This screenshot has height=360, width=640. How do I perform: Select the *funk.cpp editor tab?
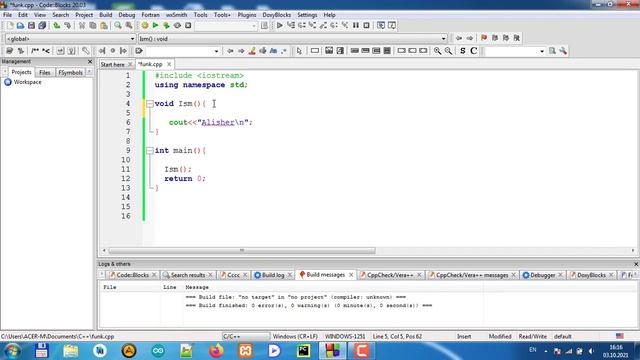click(x=150, y=64)
